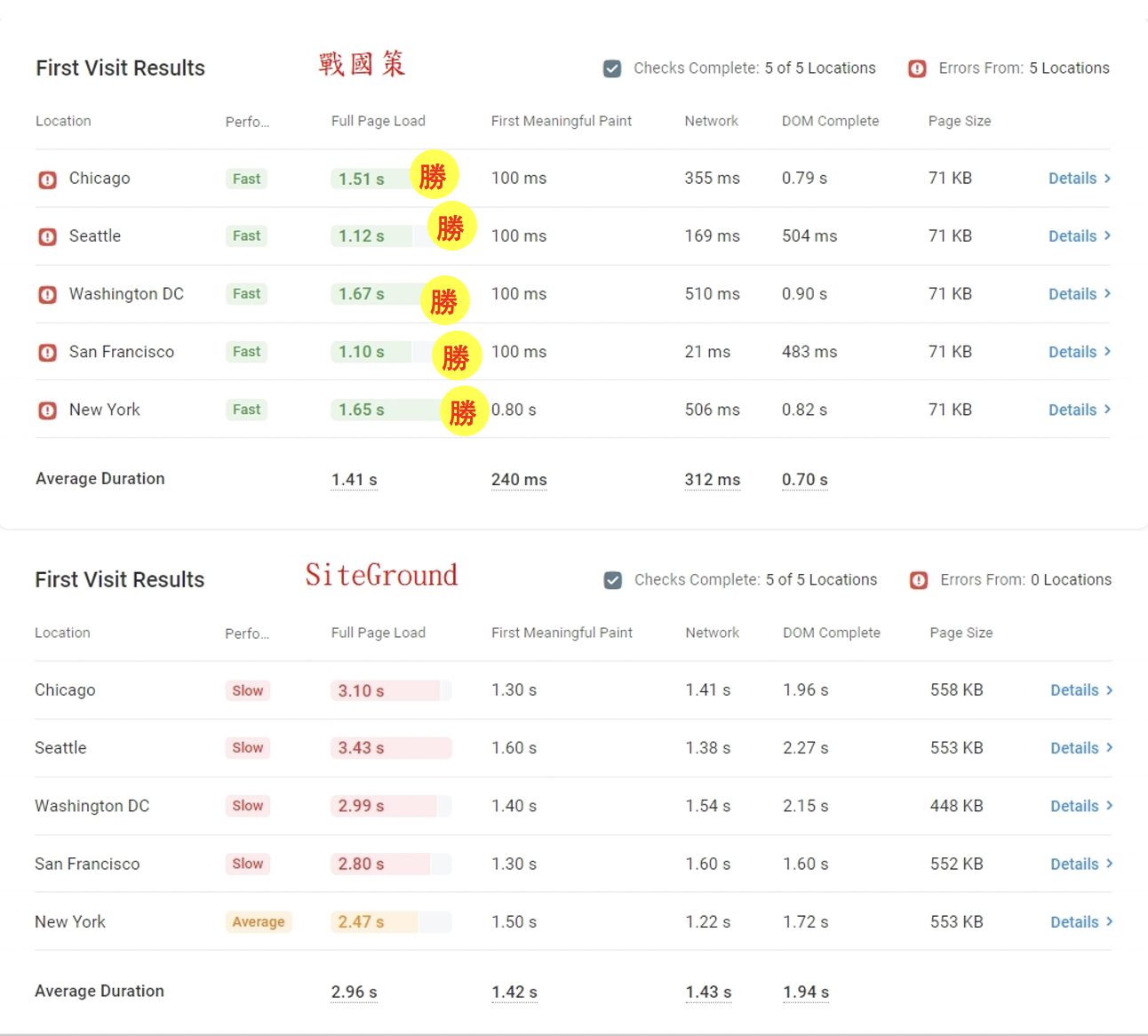1148x1036 pixels.
Task: Click top table 'First Meaningful Paint' column header
Action: pos(562,121)
